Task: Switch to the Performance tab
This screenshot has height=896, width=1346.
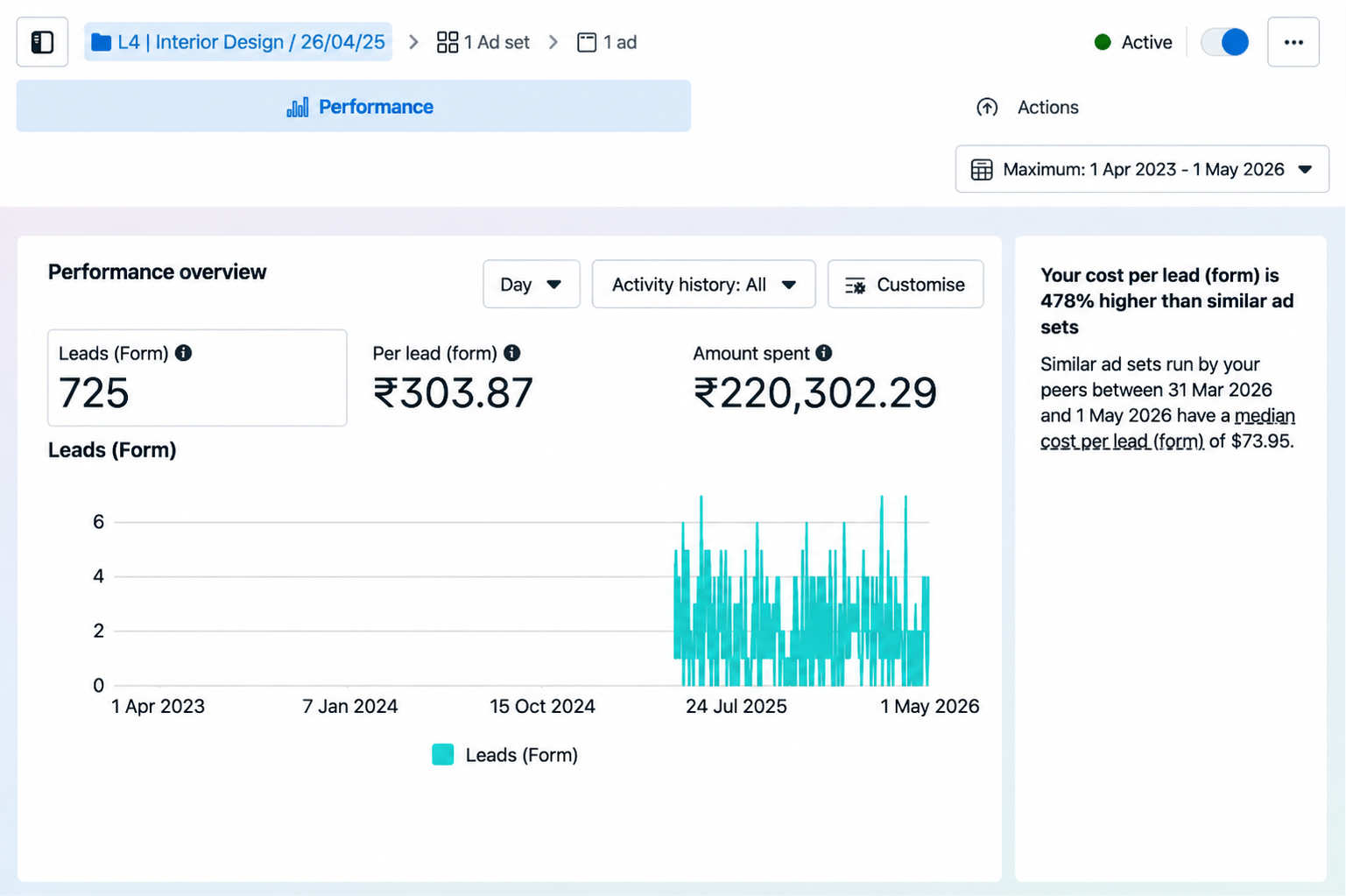Action: (354, 107)
